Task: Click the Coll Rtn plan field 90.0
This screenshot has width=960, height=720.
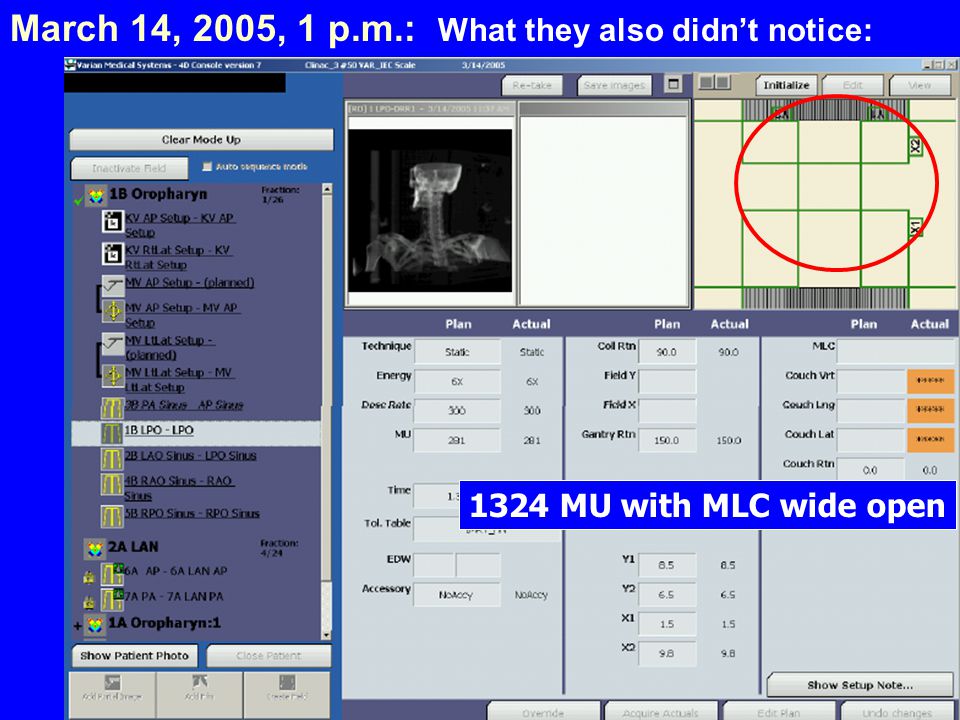Action: tap(667, 352)
